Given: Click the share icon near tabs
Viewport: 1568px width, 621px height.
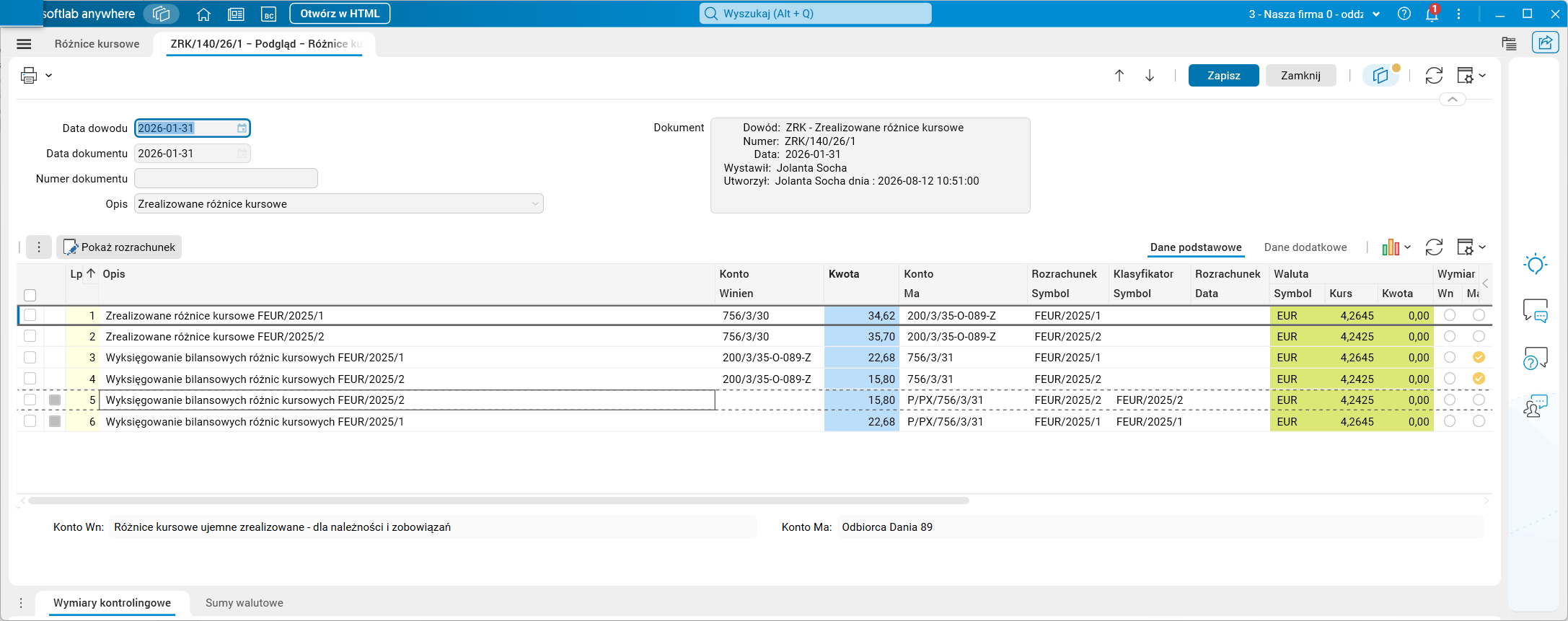Looking at the screenshot, I should click(x=1545, y=43).
